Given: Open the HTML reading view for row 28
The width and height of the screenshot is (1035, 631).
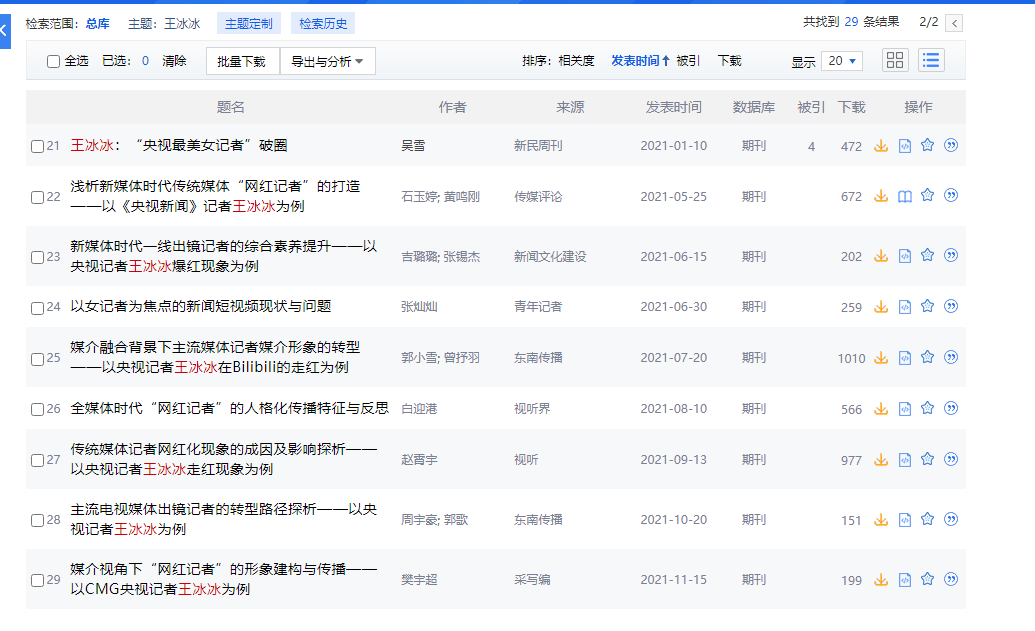Looking at the screenshot, I should click(x=905, y=520).
